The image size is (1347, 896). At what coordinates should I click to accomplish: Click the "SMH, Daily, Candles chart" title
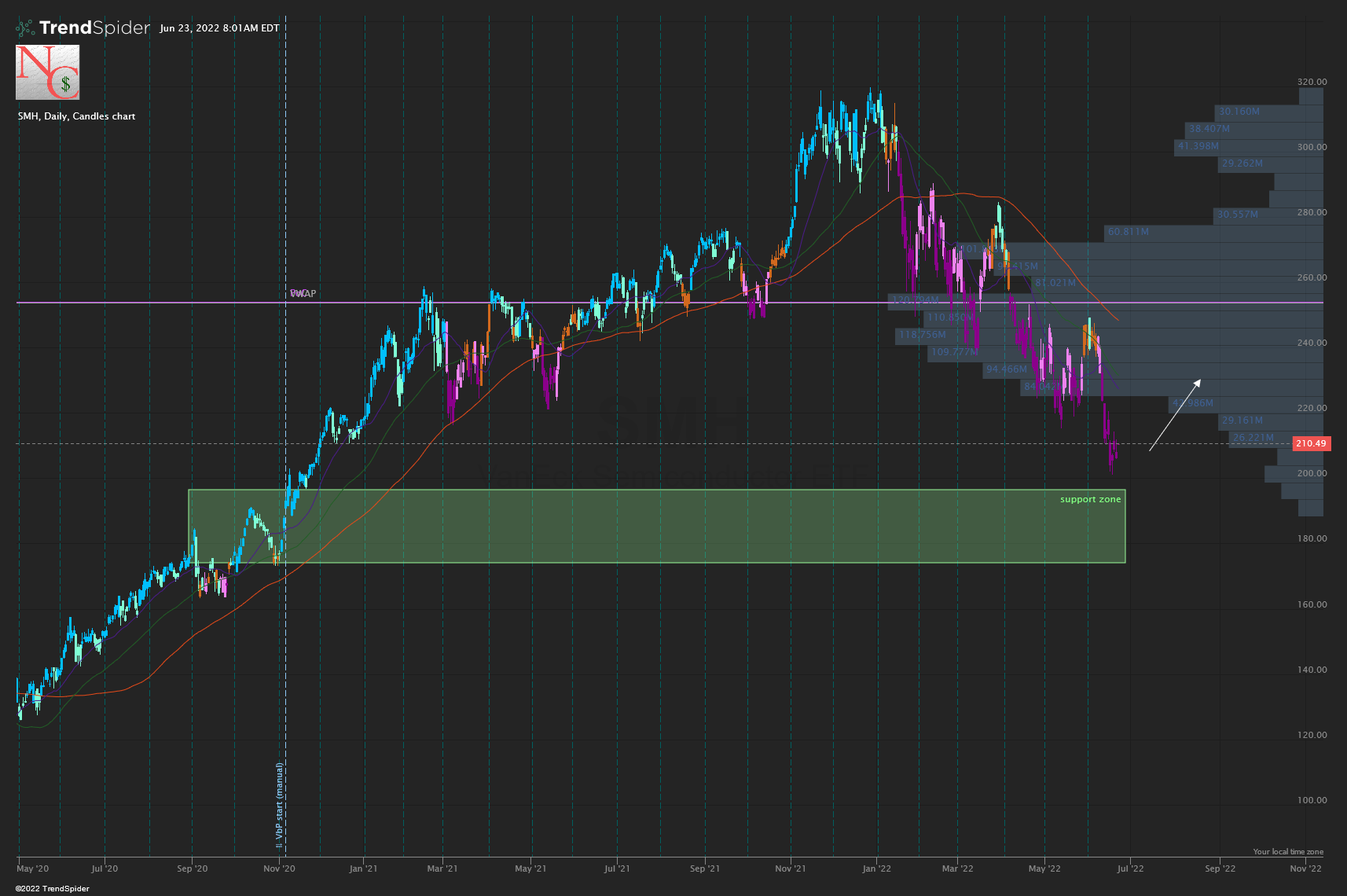coord(77,116)
